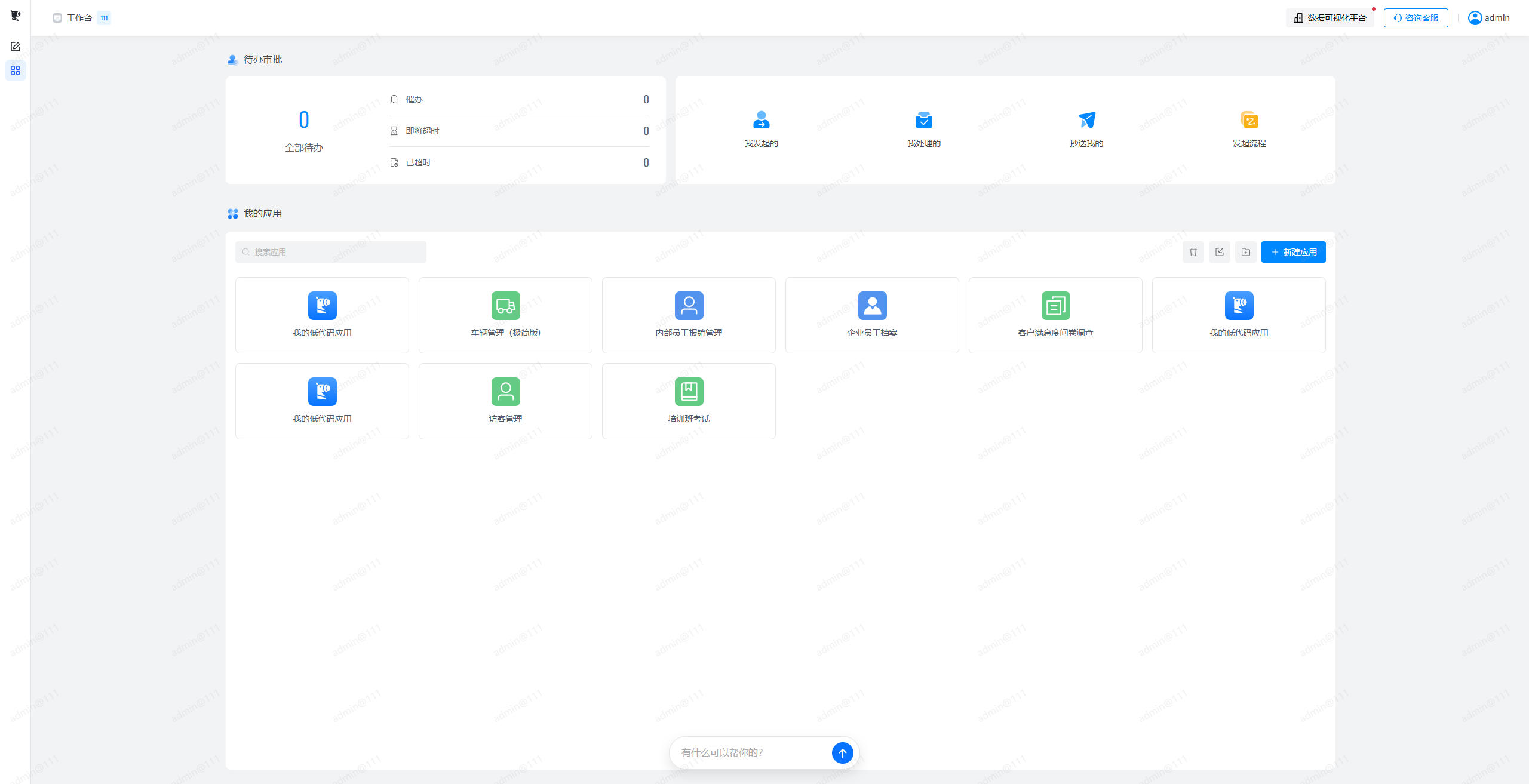Click the 待办审批 section heading

point(263,60)
